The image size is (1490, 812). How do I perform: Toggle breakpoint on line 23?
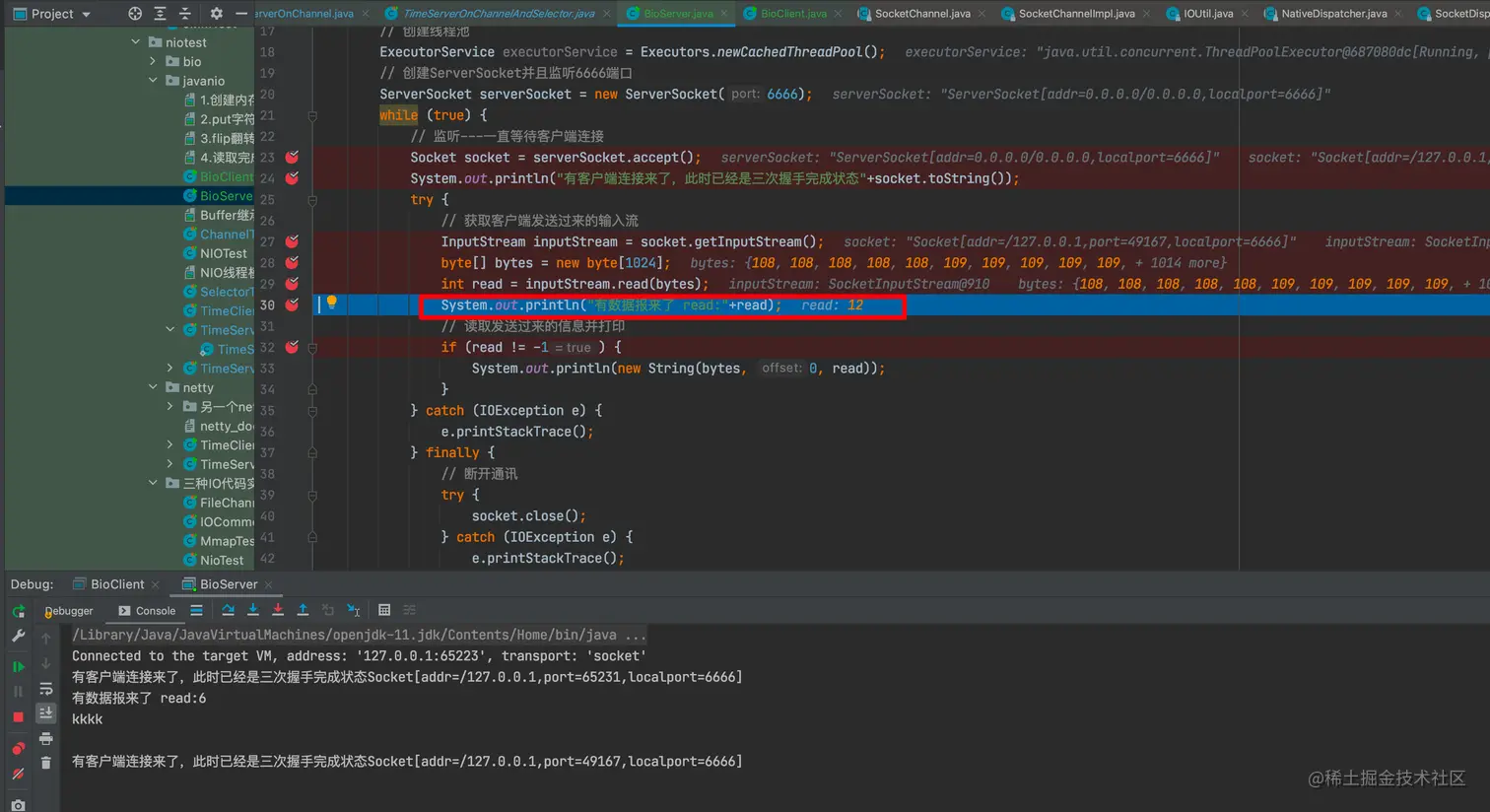coord(292,158)
